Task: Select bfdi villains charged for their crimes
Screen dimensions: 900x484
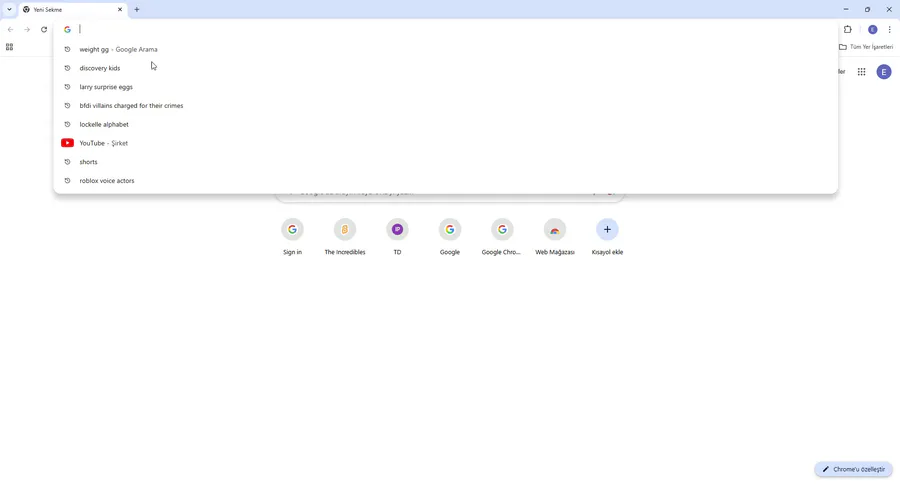Action: [445, 106]
